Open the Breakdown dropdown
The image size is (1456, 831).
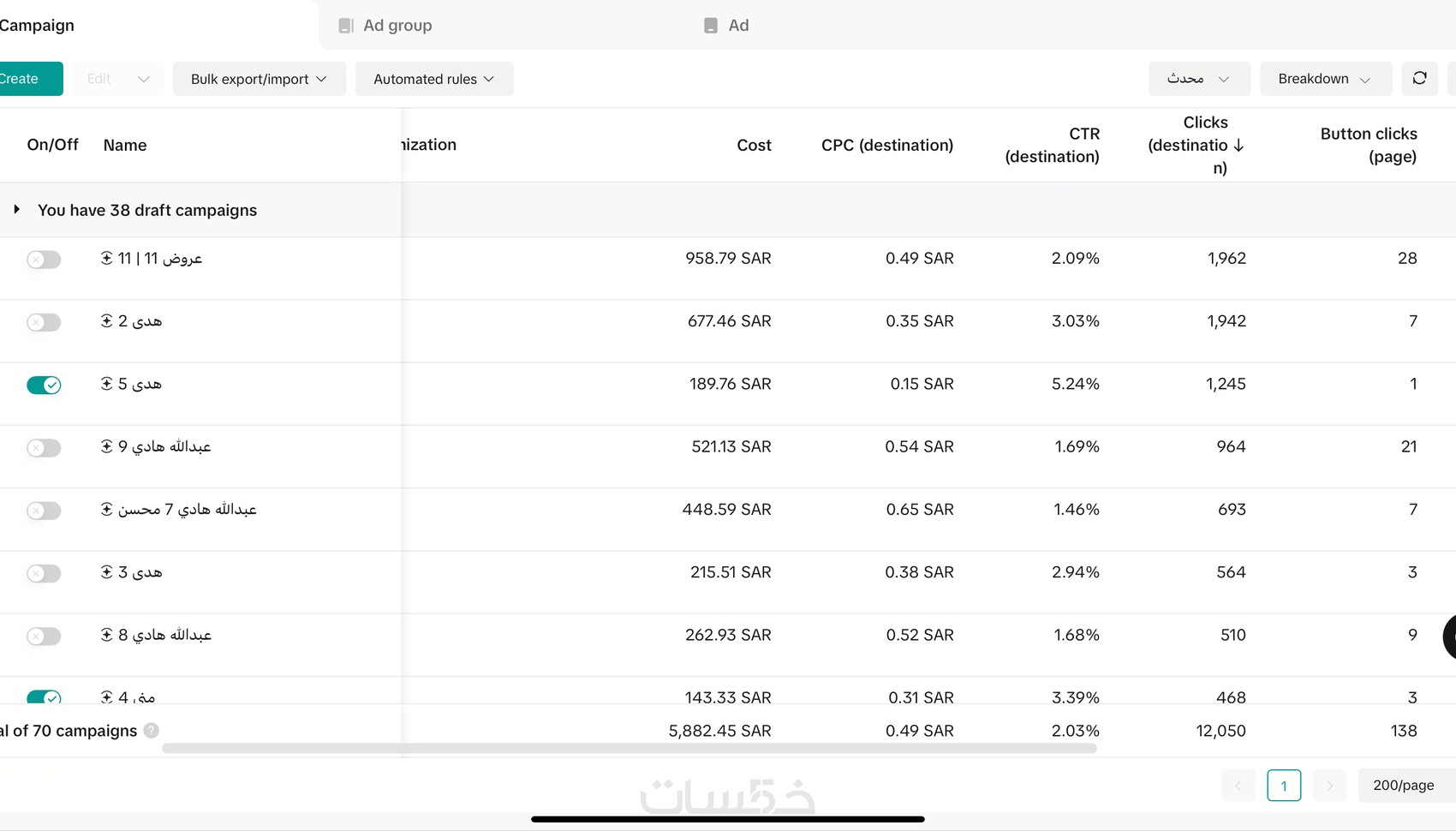coord(1323,79)
